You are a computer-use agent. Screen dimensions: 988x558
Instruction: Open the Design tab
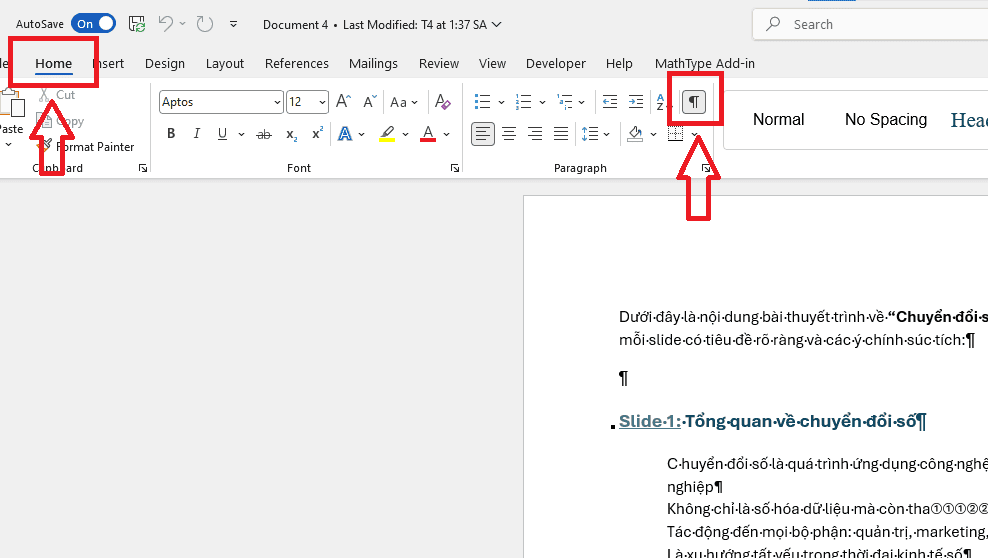pos(164,64)
